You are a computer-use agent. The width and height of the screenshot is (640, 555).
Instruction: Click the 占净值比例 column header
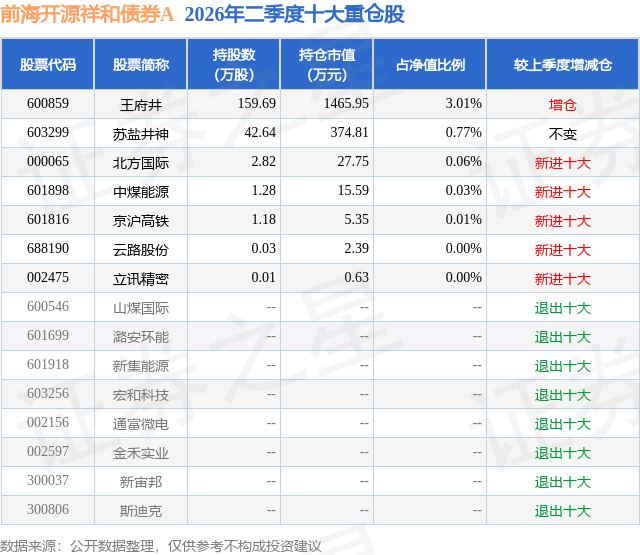(x=430, y=64)
